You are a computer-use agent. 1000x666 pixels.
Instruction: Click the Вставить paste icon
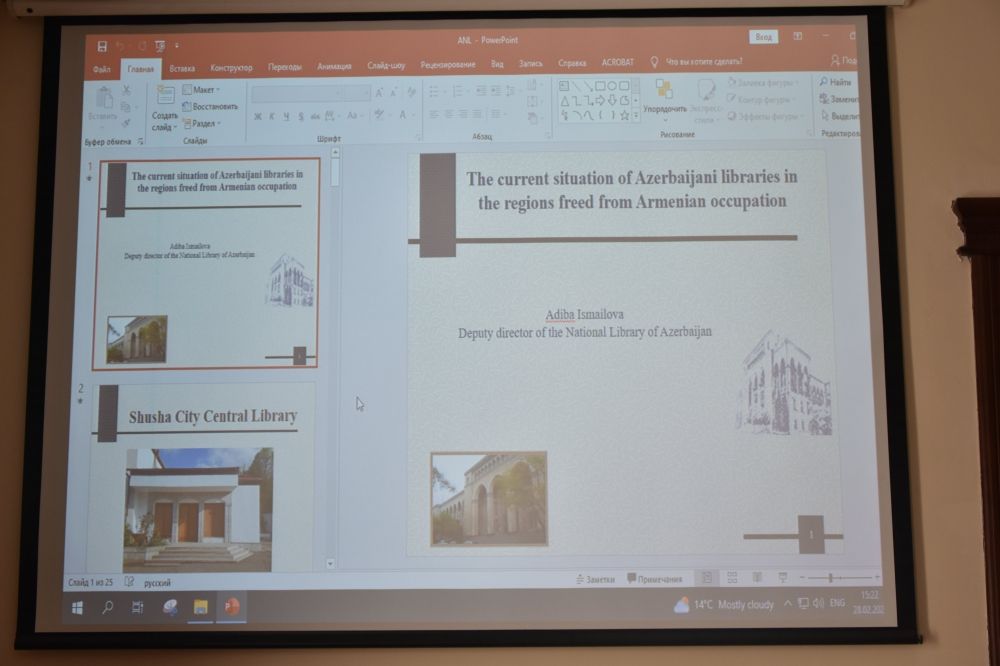[105, 99]
